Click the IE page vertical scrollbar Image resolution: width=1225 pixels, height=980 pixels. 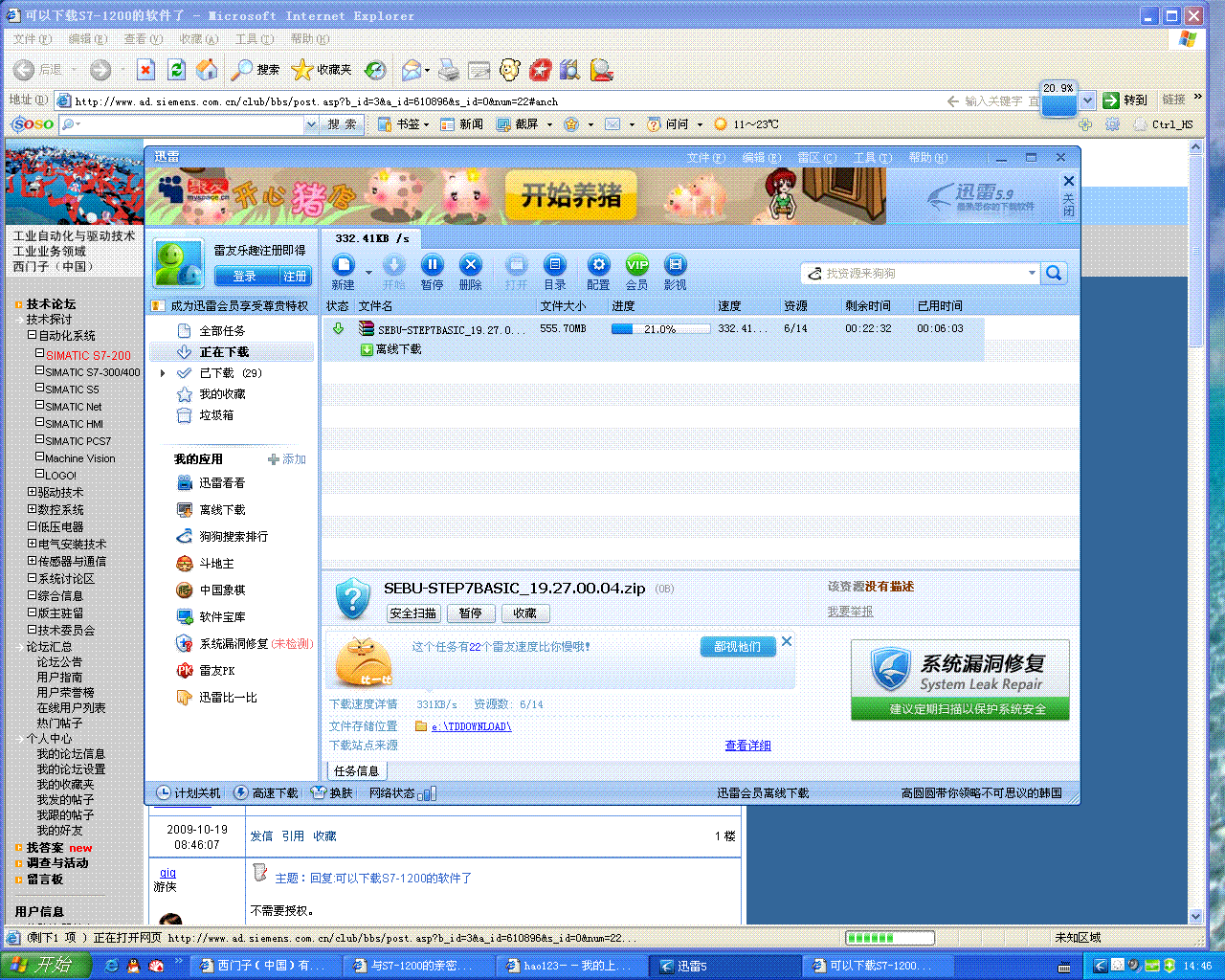1195,531
